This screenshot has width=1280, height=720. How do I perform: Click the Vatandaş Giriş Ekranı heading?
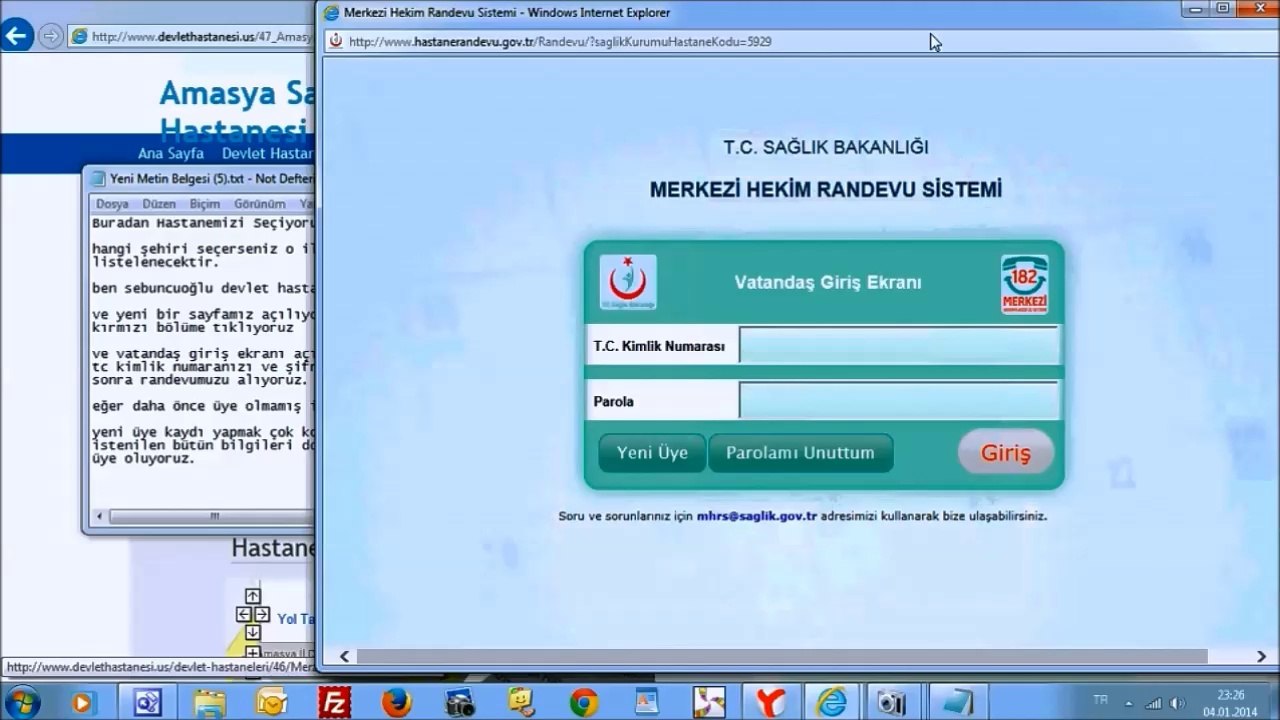click(x=828, y=282)
